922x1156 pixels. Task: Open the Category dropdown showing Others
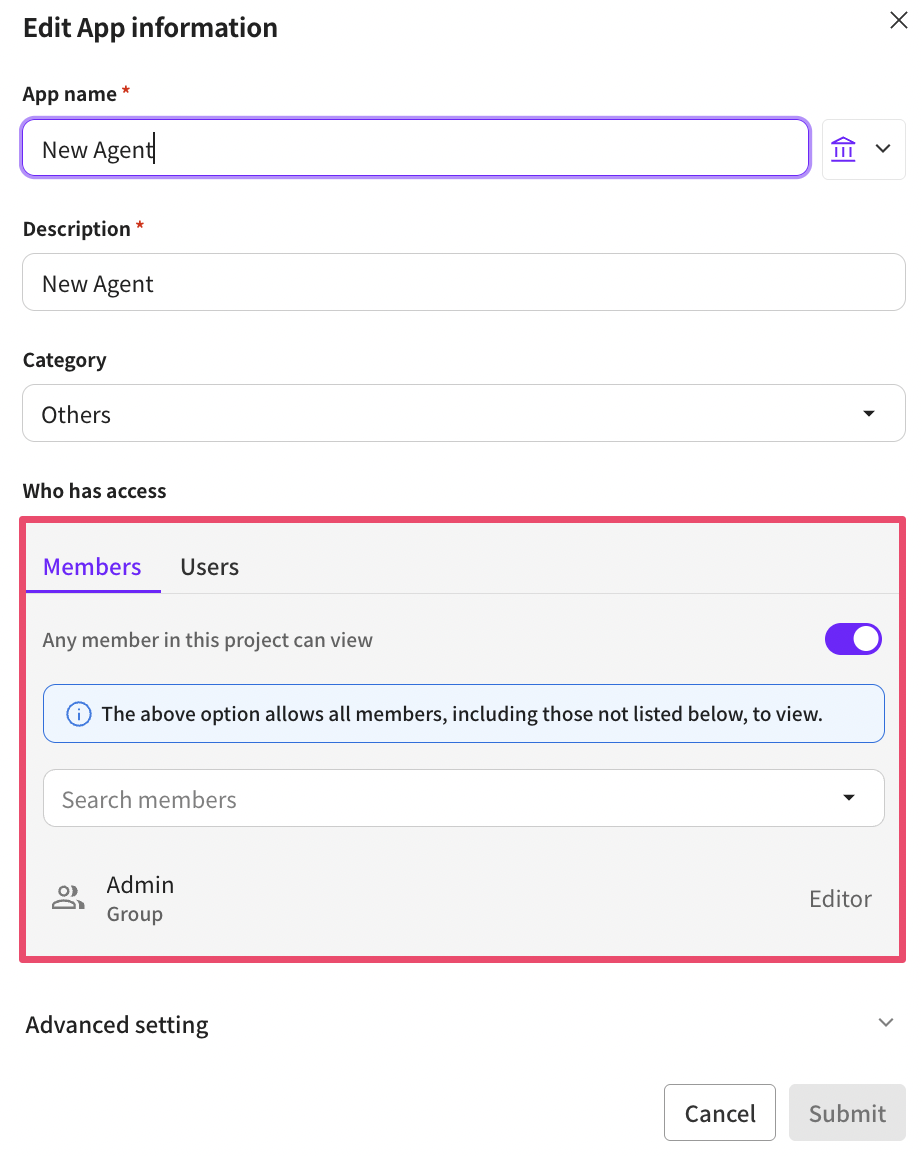tap(440, 414)
